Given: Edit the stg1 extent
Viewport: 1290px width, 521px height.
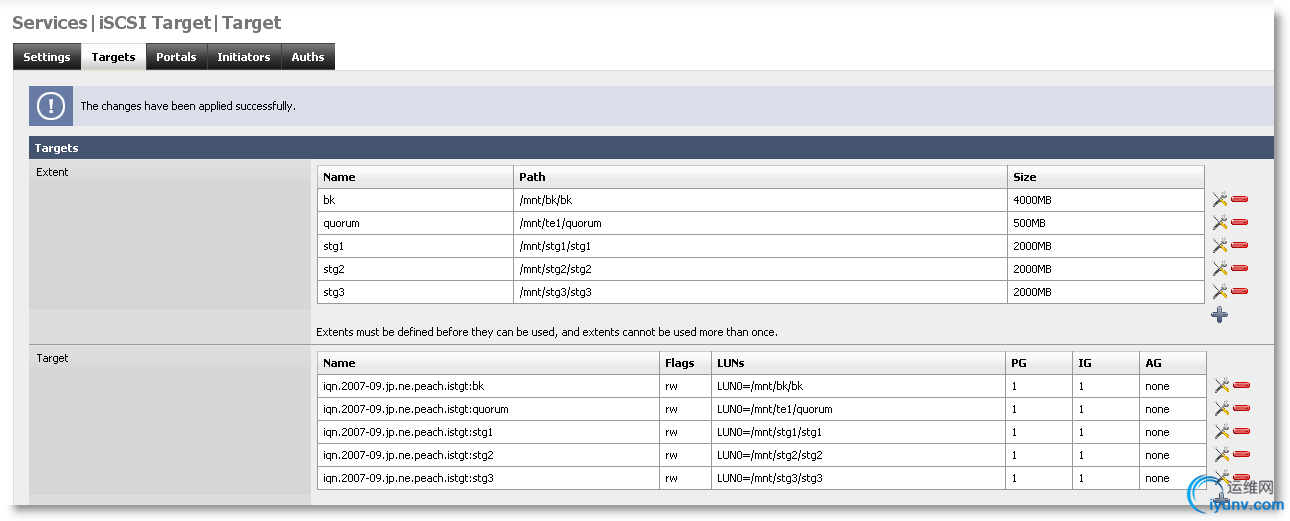Looking at the screenshot, I should pos(1219,246).
